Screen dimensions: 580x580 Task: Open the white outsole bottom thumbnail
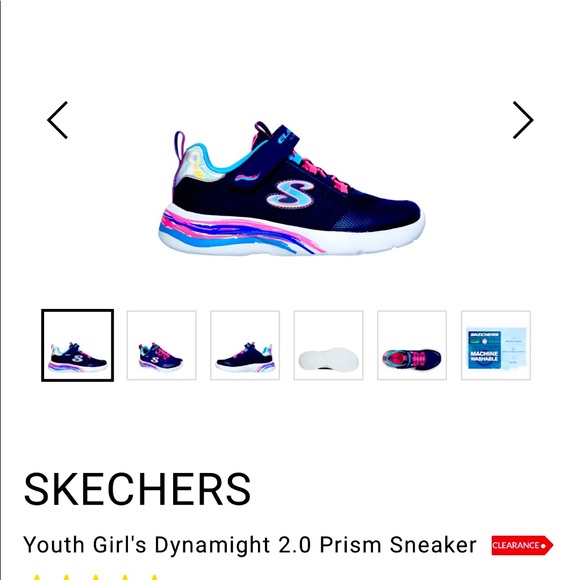coord(328,345)
